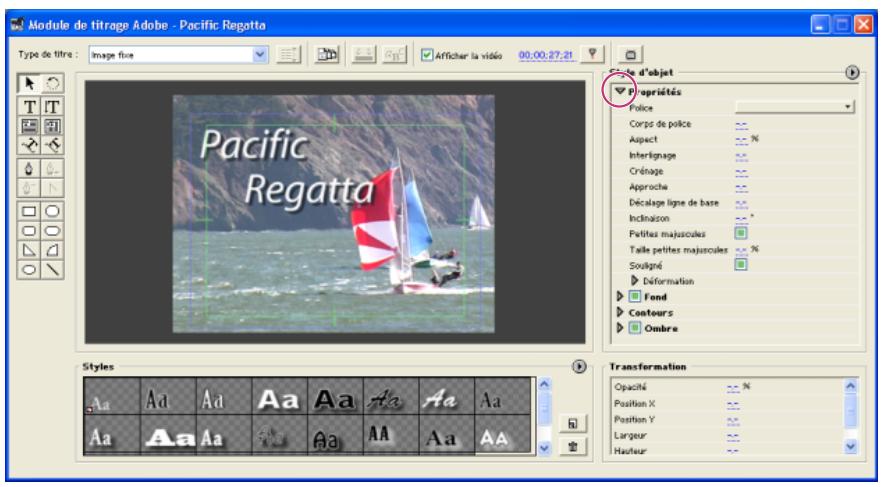
Task: Click the Corps de police value
Action: coord(741,125)
